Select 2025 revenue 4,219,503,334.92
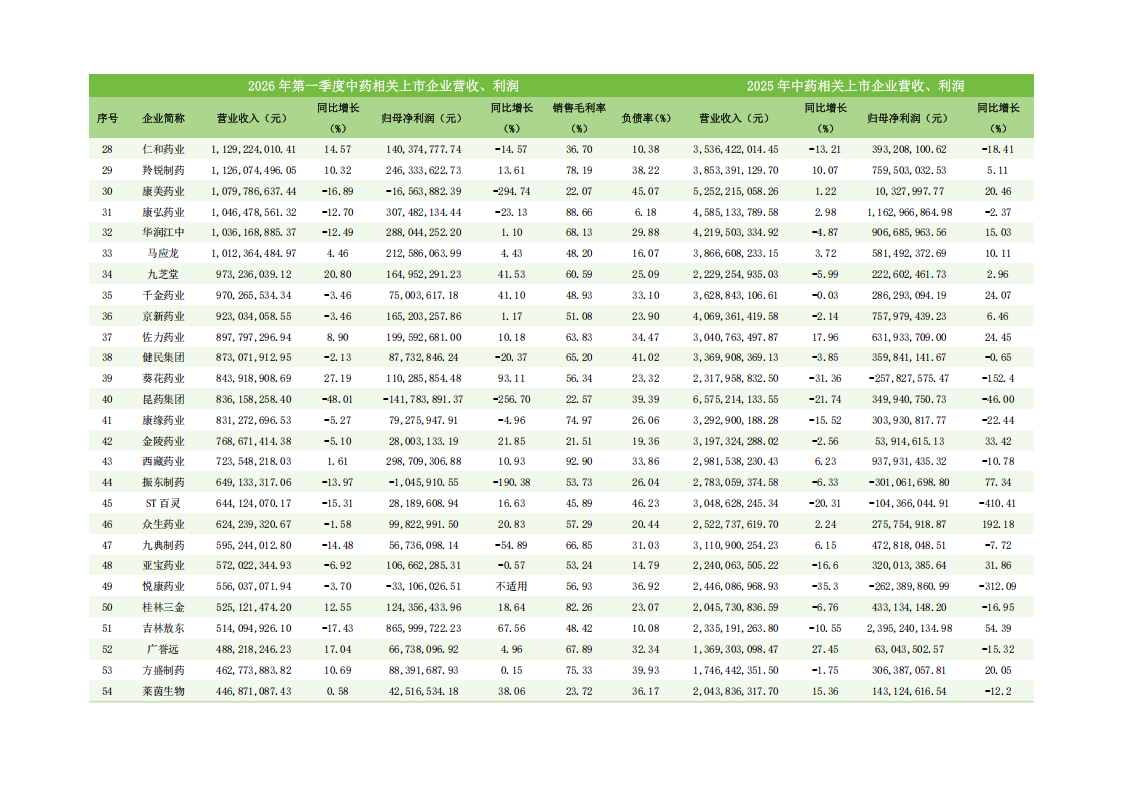Image resolution: width=1123 pixels, height=794 pixels. (736, 233)
